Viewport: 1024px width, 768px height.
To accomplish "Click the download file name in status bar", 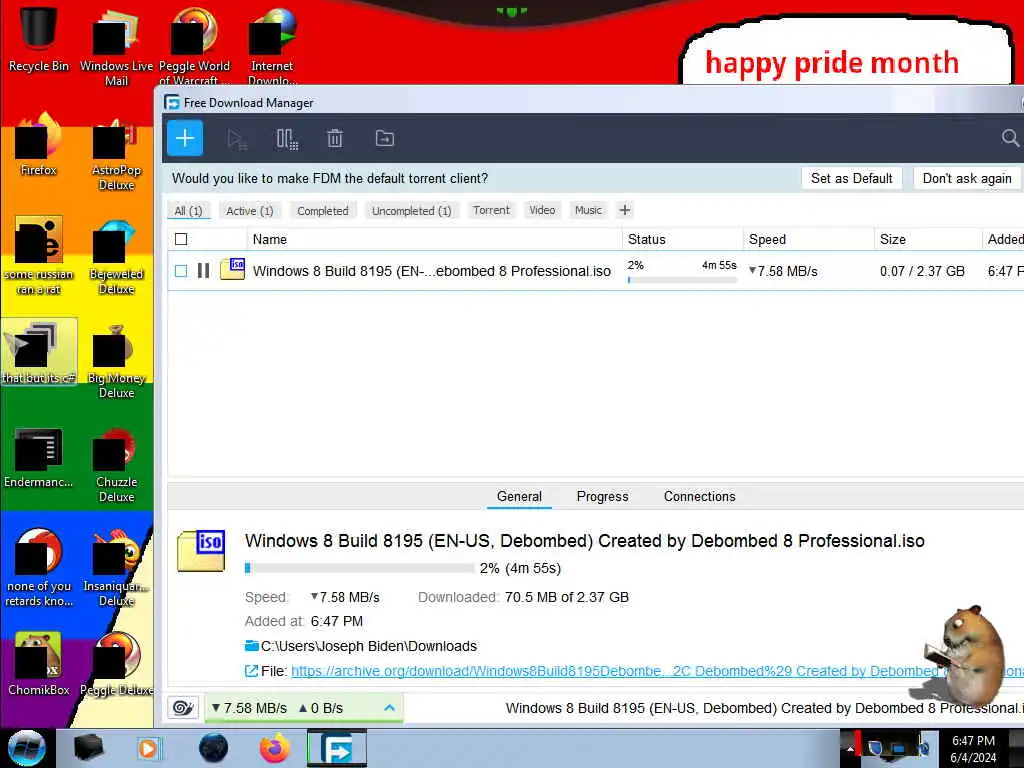I will [x=764, y=708].
